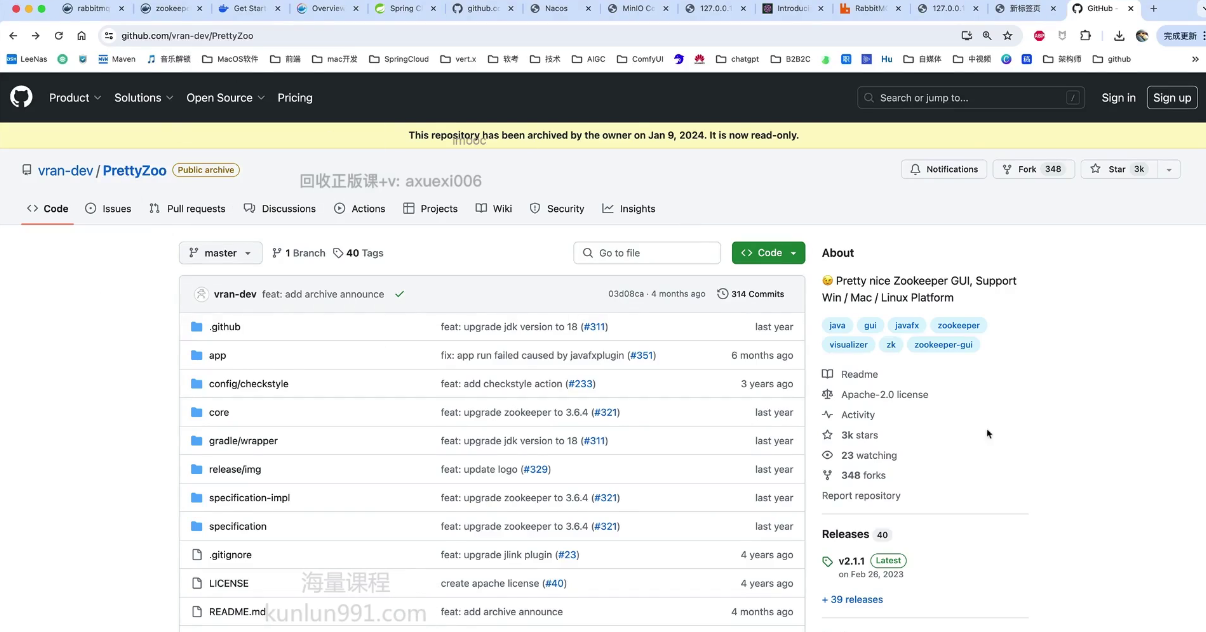The width and height of the screenshot is (1206, 632).
Task: Open the gradle/wrapper folder
Action: pyautogui.click(x=243, y=441)
